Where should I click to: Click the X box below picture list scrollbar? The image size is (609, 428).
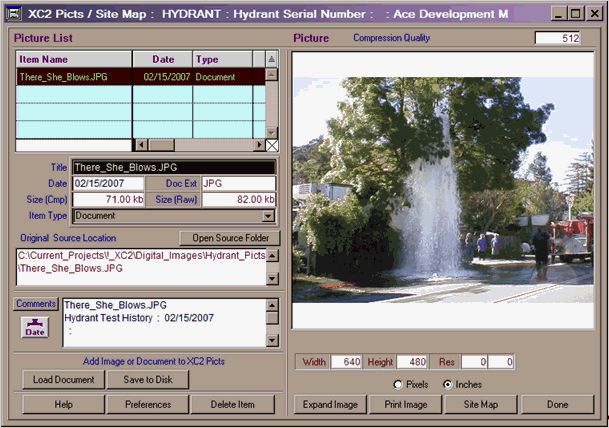(x=272, y=145)
